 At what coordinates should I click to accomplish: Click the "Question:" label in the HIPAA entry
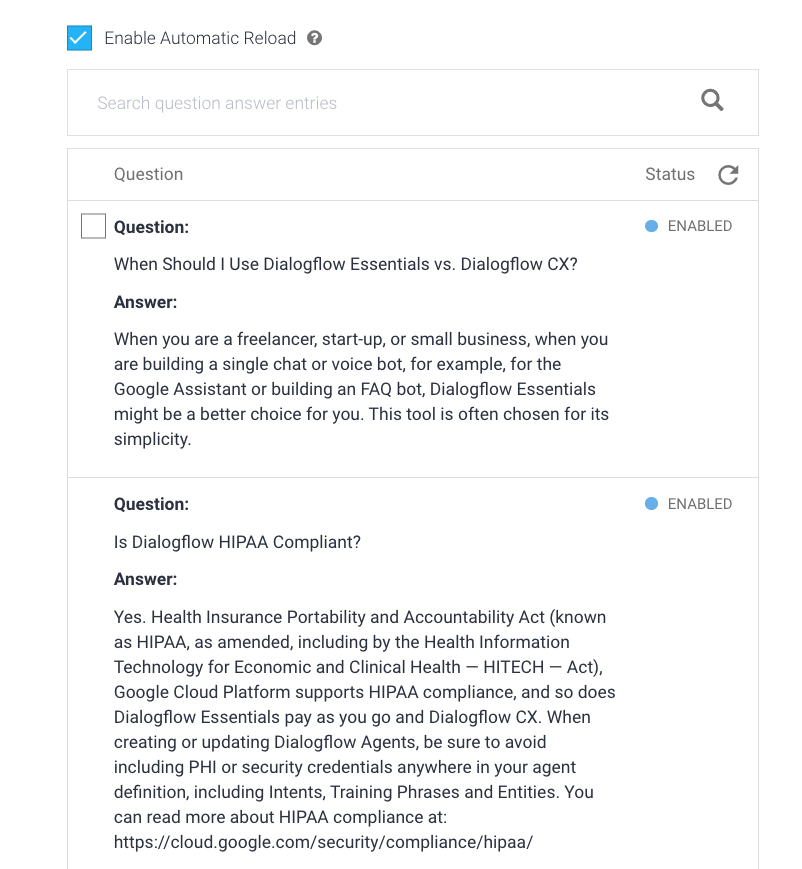click(x=151, y=504)
